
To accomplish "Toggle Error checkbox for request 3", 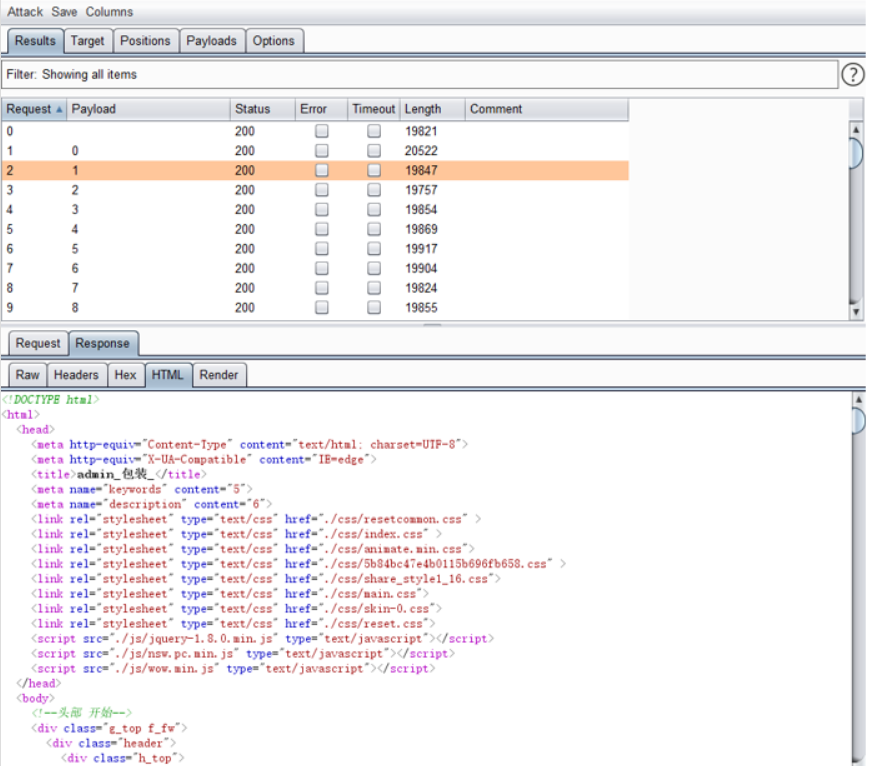I will [x=322, y=190].
